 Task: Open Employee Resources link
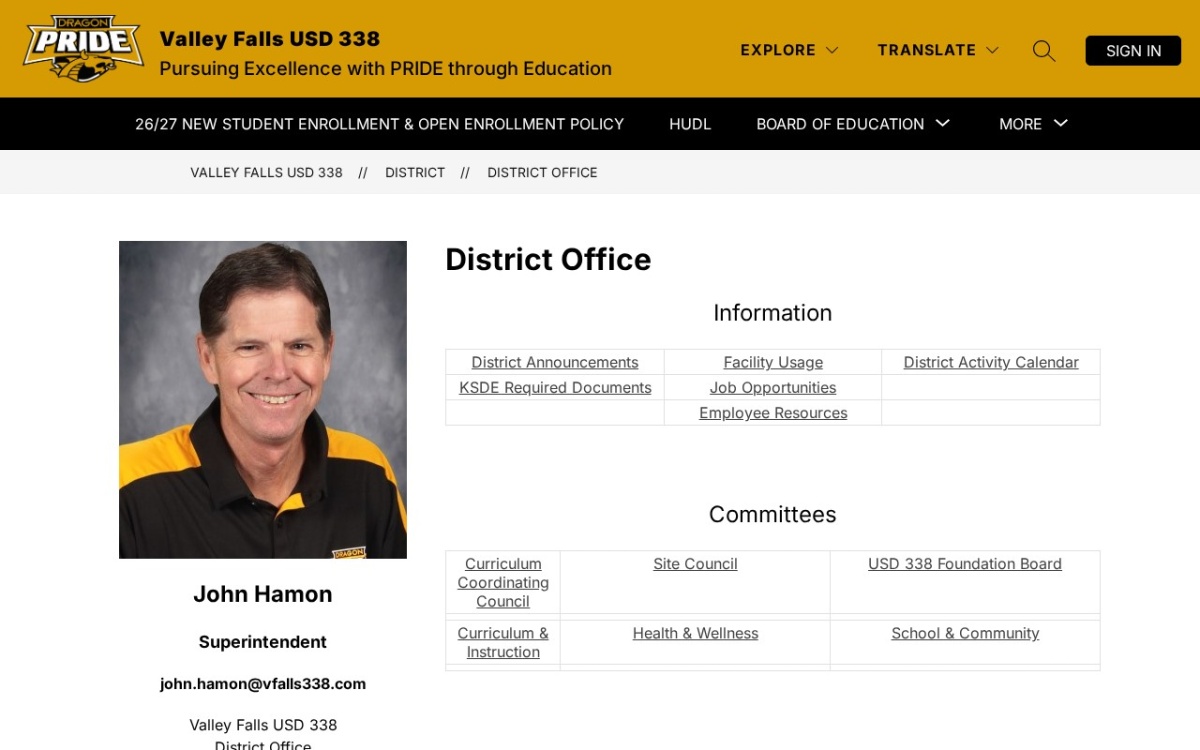[x=773, y=413]
